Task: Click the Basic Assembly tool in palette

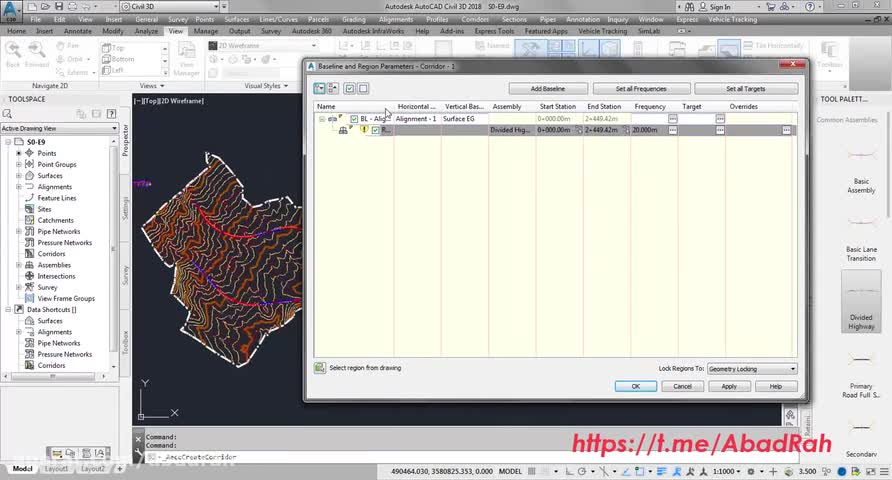Action: pos(861,171)
